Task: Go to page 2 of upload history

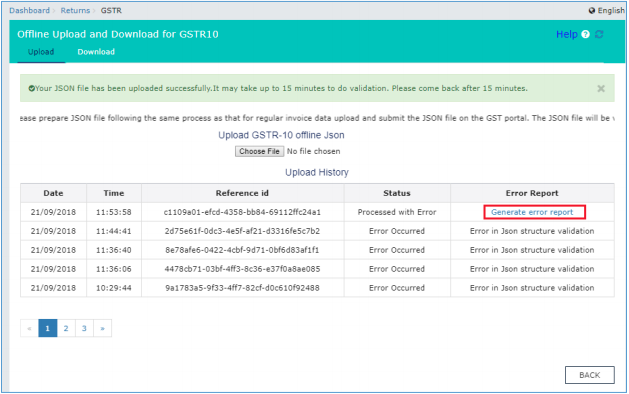Action: coord(66,328)
